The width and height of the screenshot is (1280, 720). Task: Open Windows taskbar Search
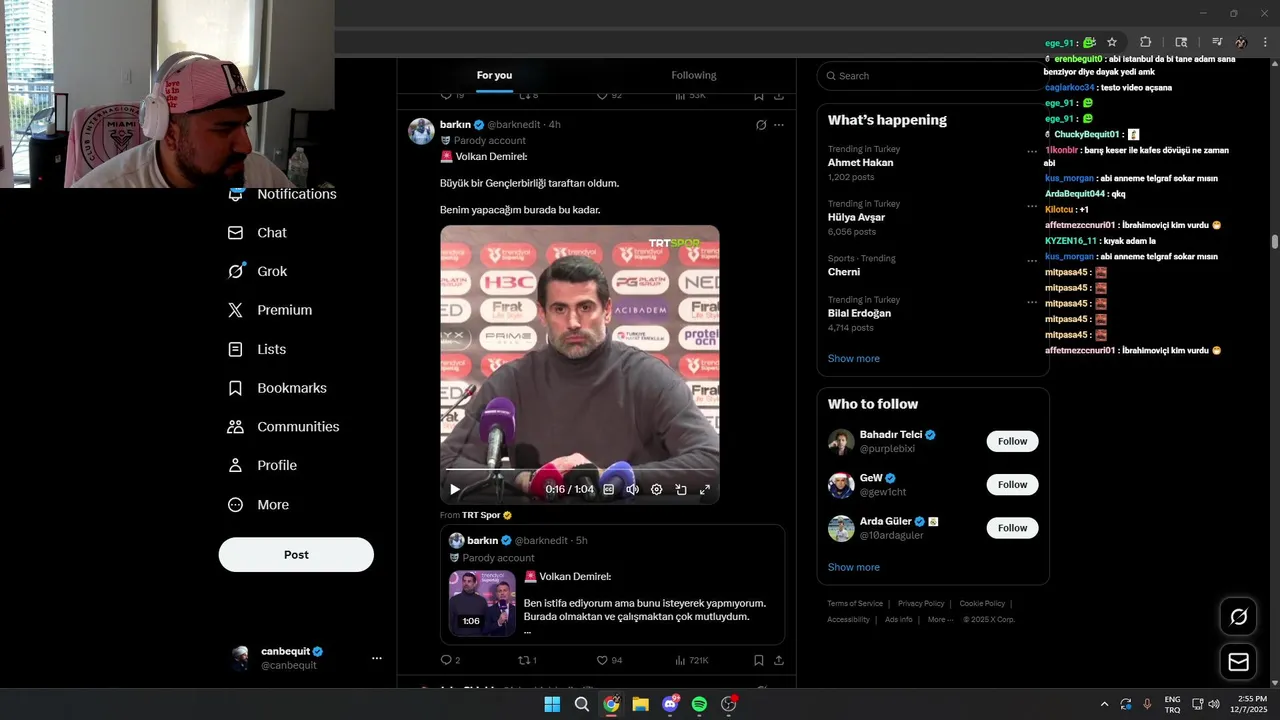pos(581,704)
